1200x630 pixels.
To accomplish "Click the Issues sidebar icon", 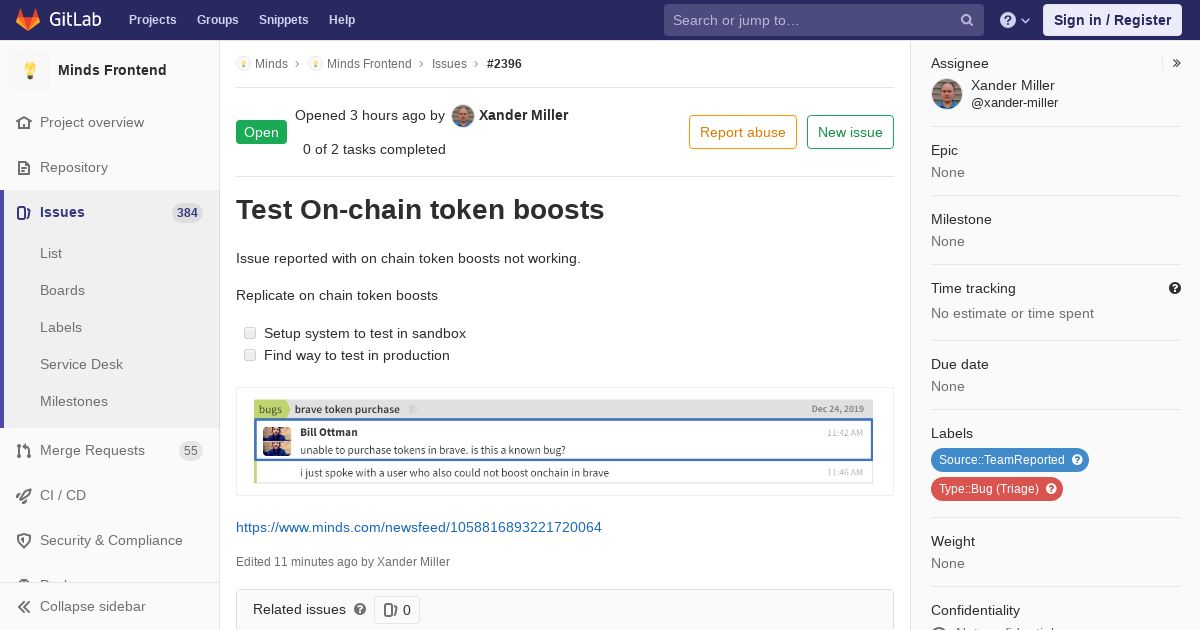I will pos(24,213).
